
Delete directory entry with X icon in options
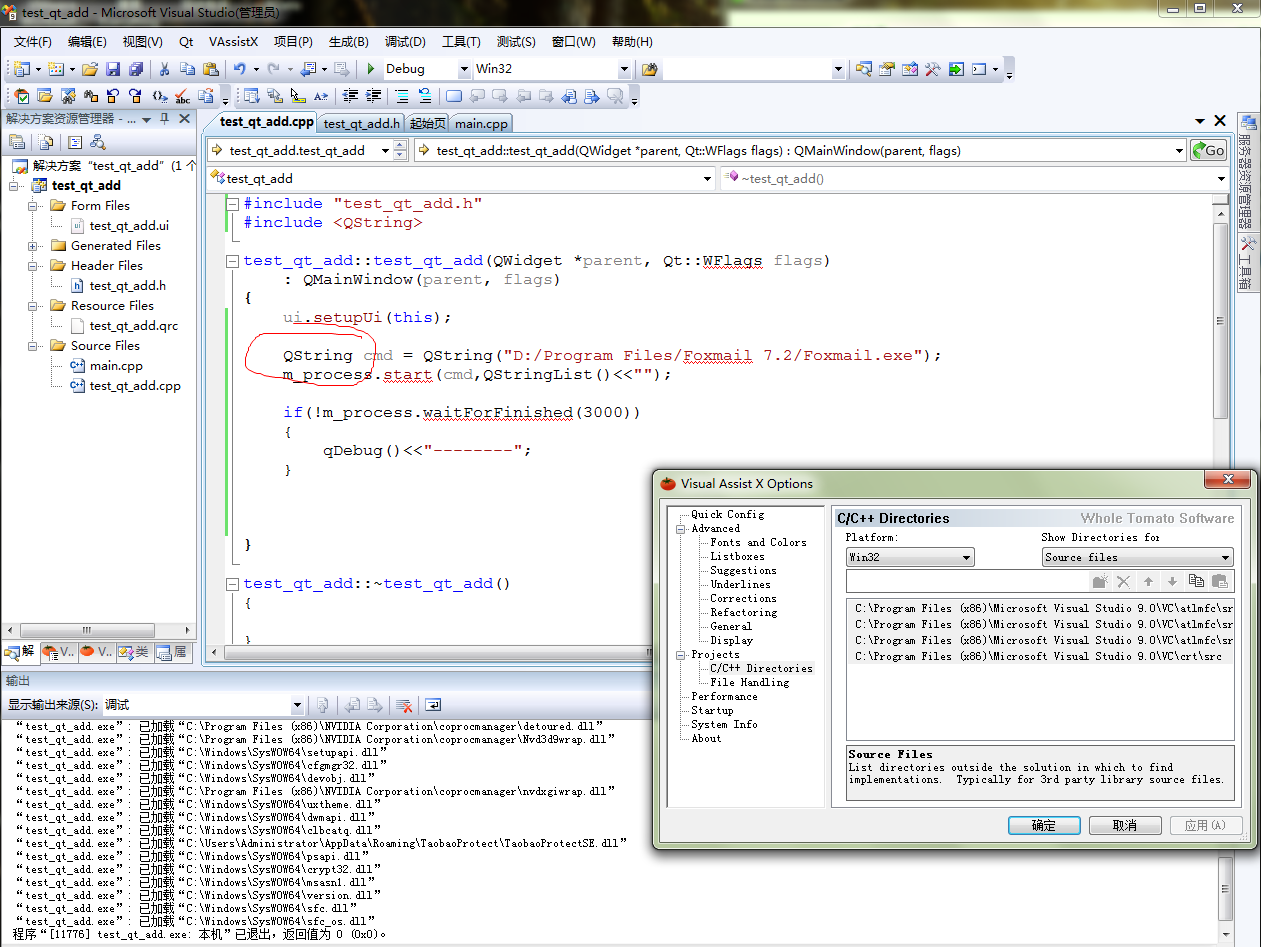[x=1124, y=581]
